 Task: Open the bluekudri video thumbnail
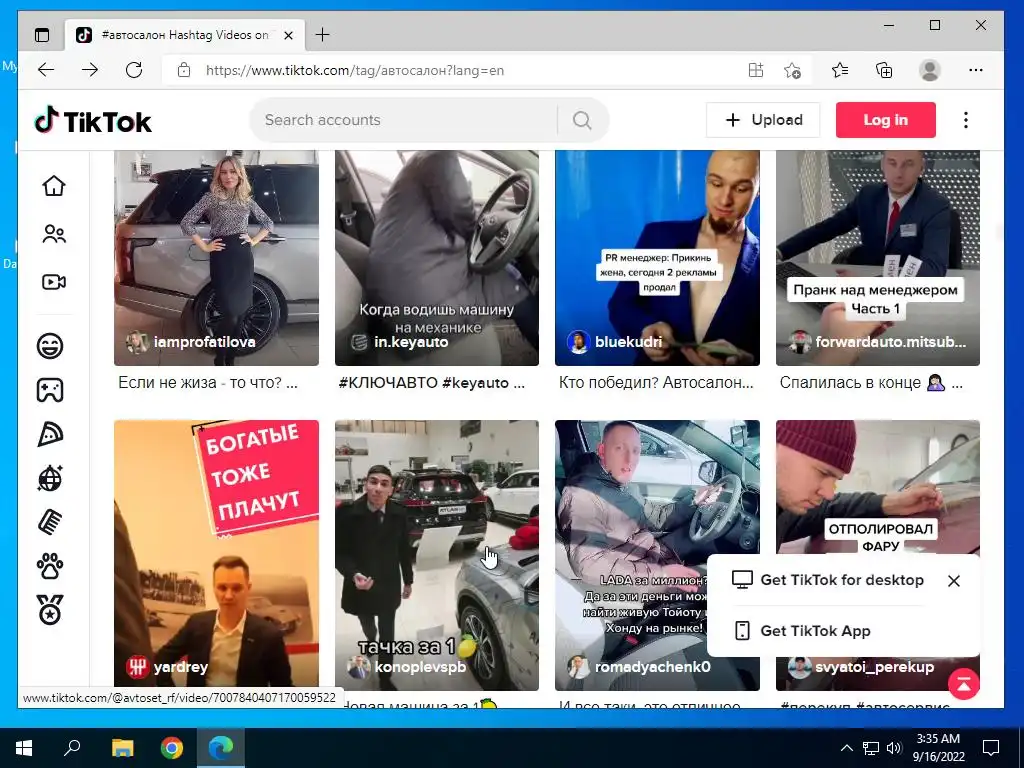click(x=657, y=258)
